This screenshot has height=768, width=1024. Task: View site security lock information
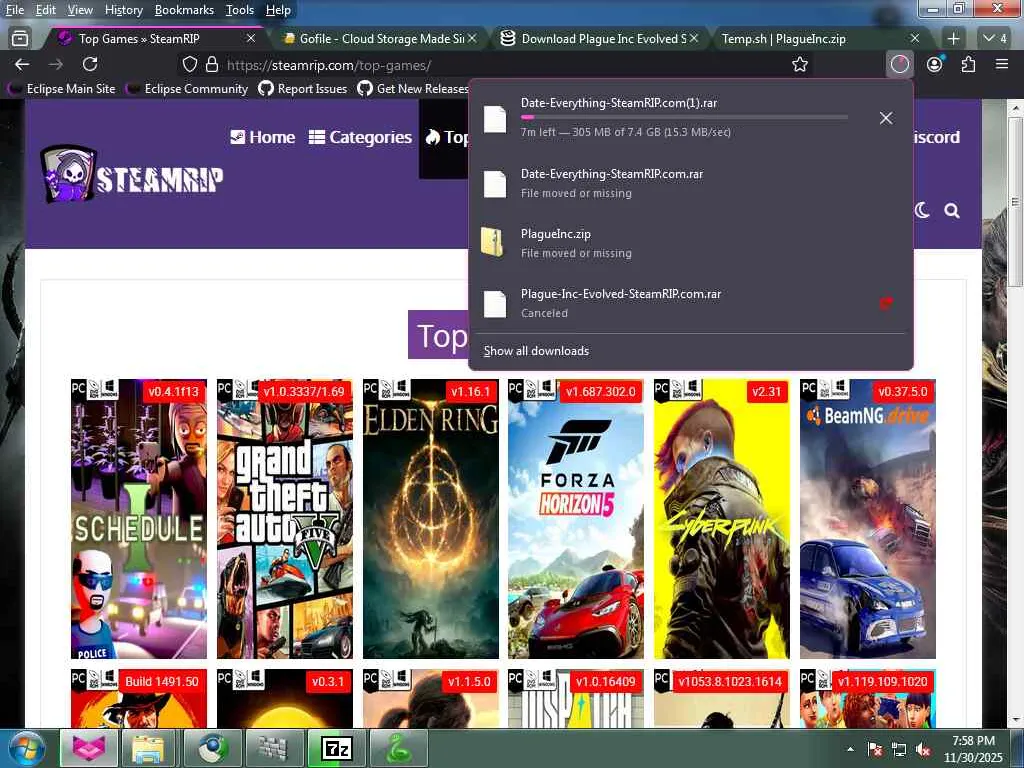point(212,64)
